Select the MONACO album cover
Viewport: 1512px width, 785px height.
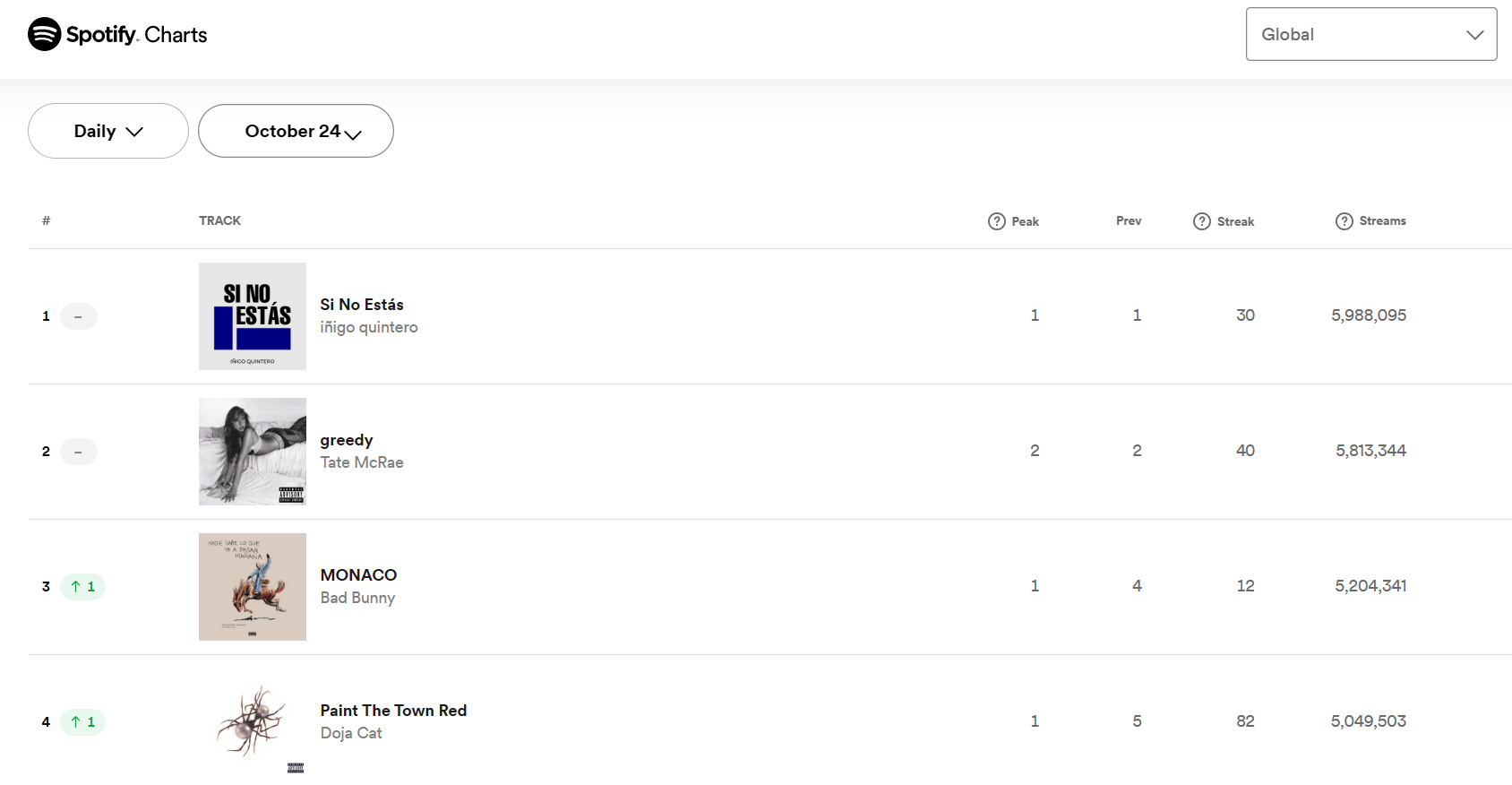(253, 587)
